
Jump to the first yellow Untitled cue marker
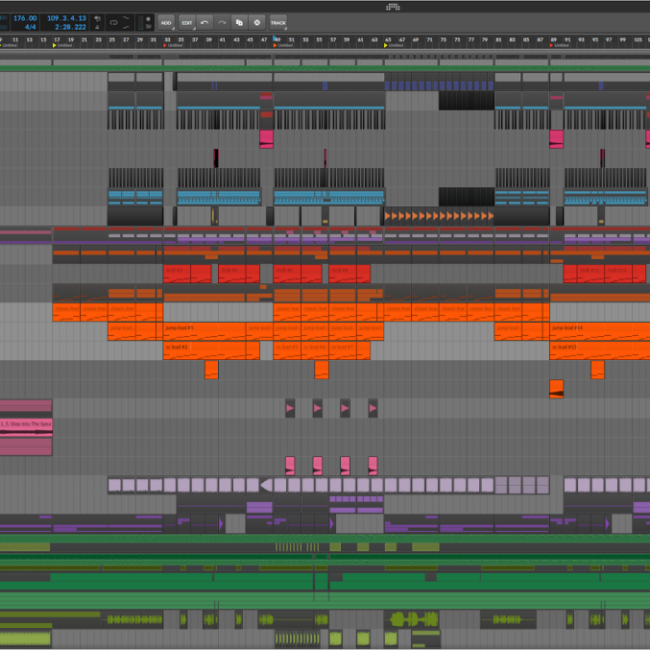[56, 46]
